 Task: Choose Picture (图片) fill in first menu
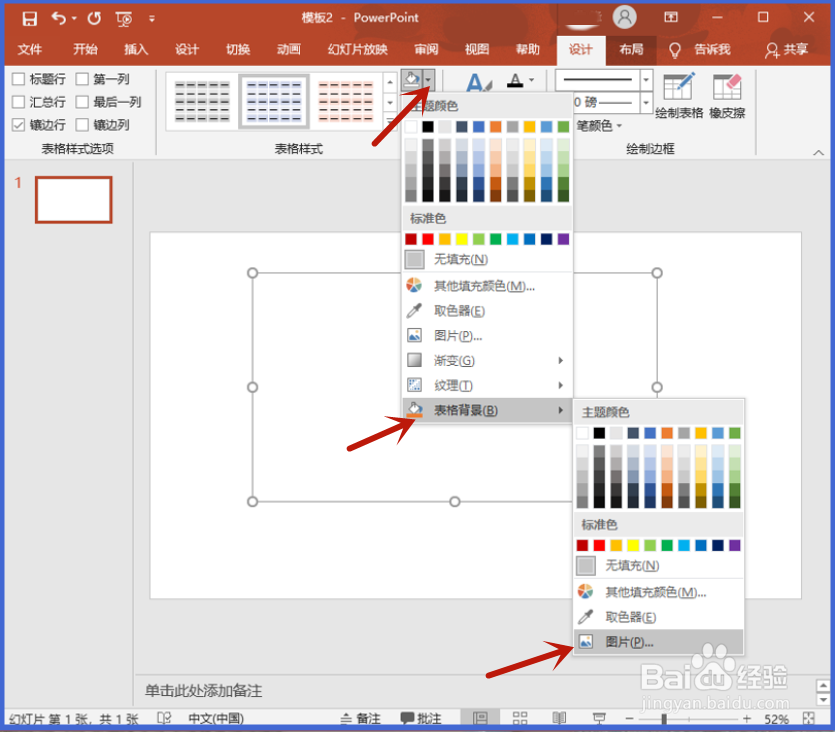[487, 335]
